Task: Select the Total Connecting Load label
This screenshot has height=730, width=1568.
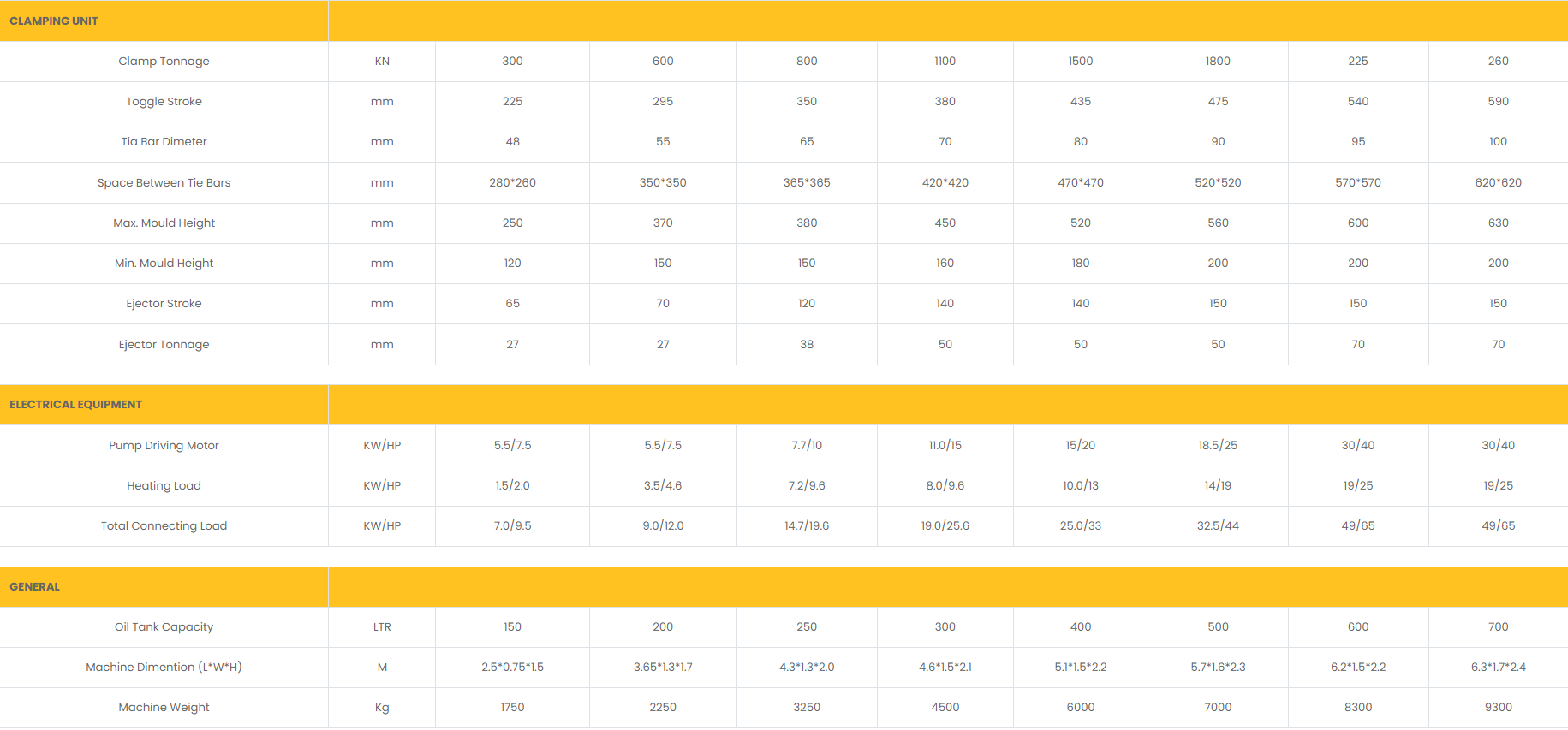Action: point(164,525)
